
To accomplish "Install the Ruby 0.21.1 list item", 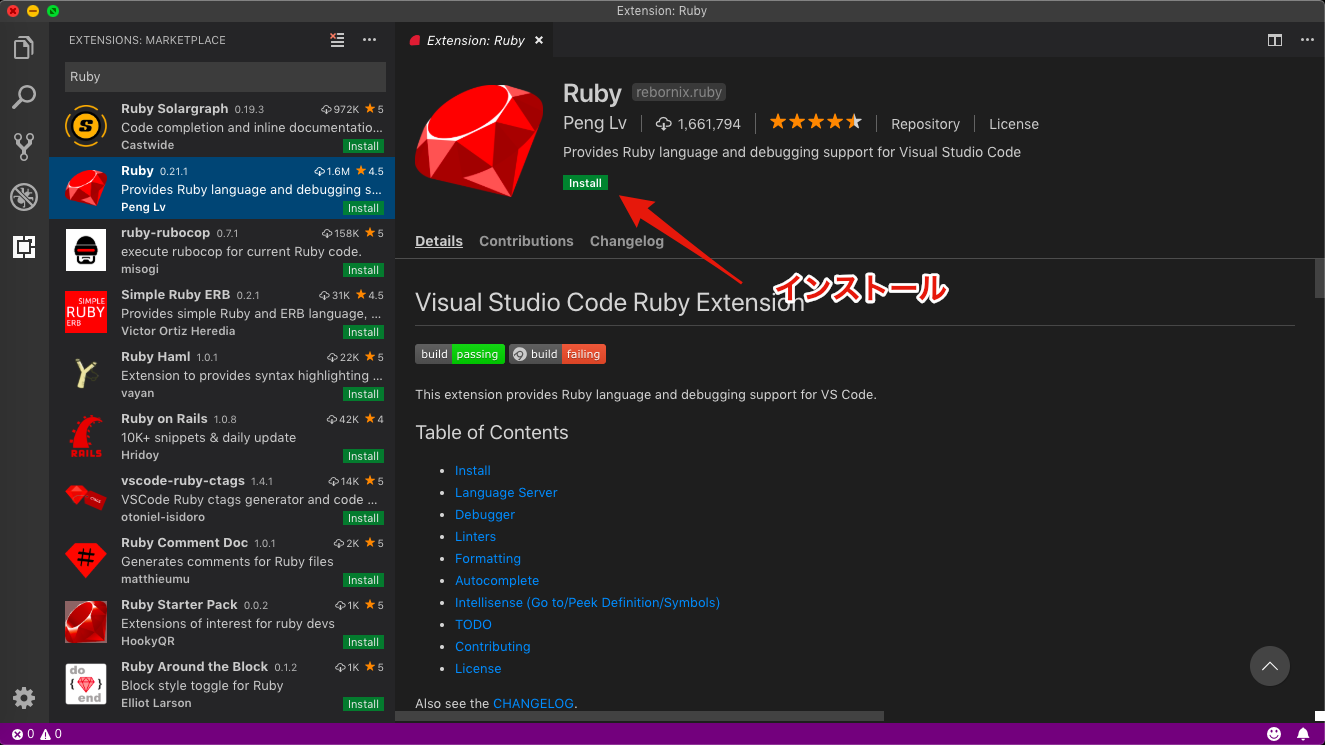I will point(363,208).
